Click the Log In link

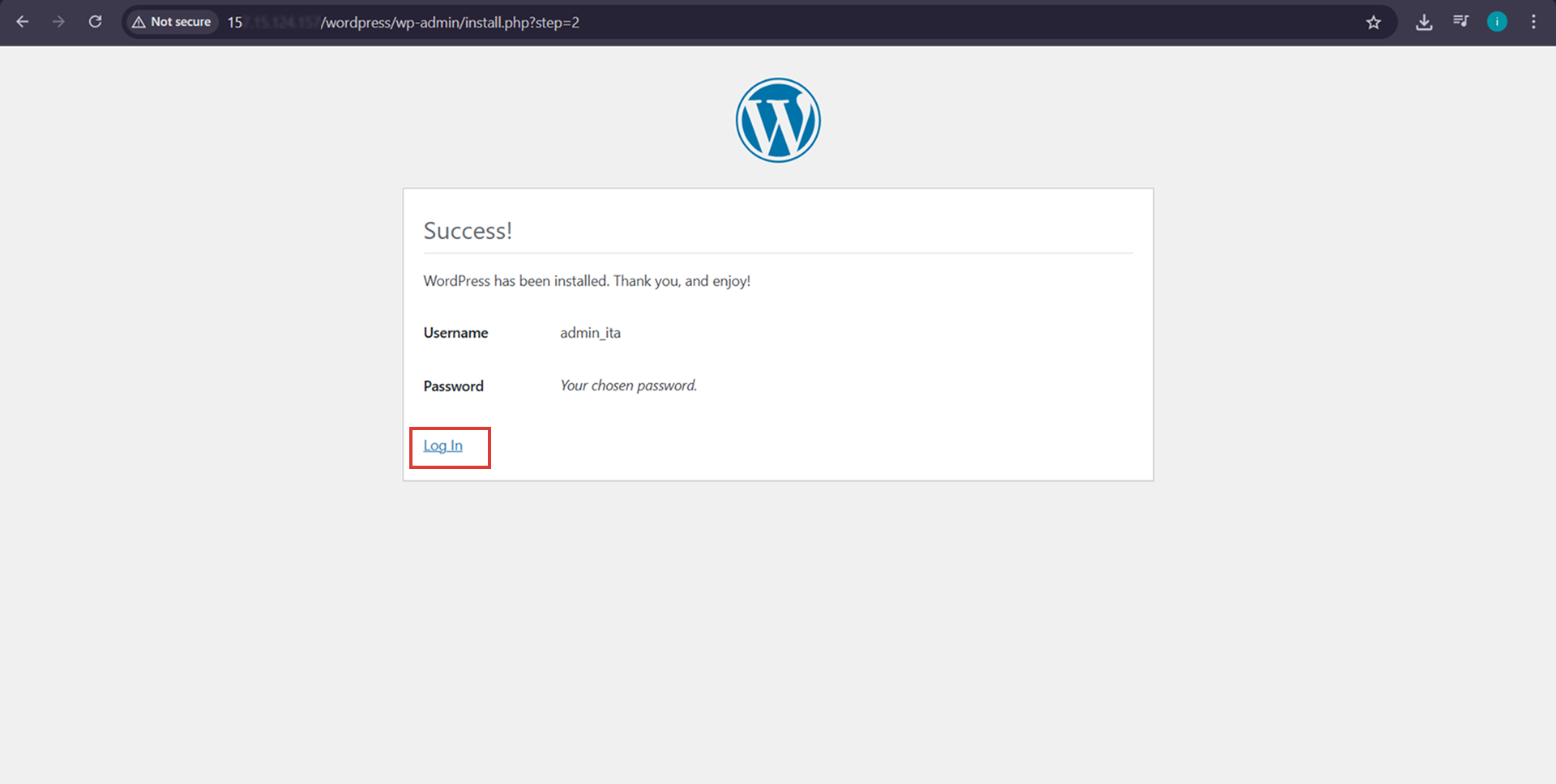(x=442, y=445)
